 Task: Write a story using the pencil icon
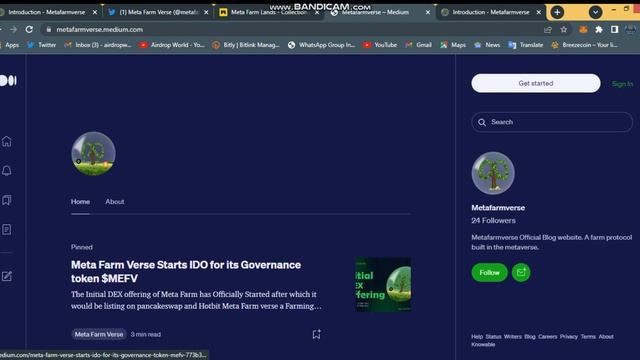[7, 276]
